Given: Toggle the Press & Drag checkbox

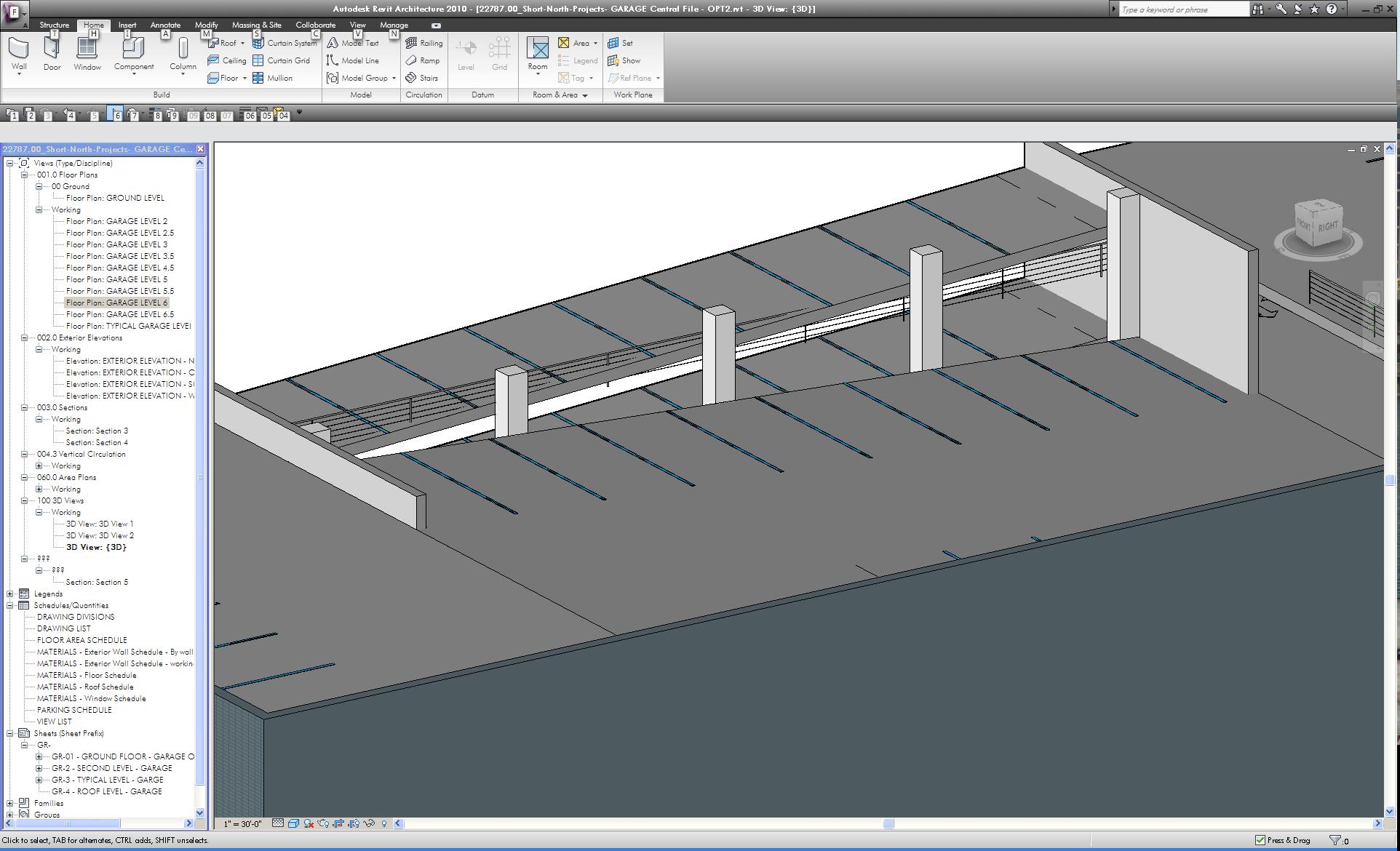Looking at the screenshot, I should (x=1260, y=840).
